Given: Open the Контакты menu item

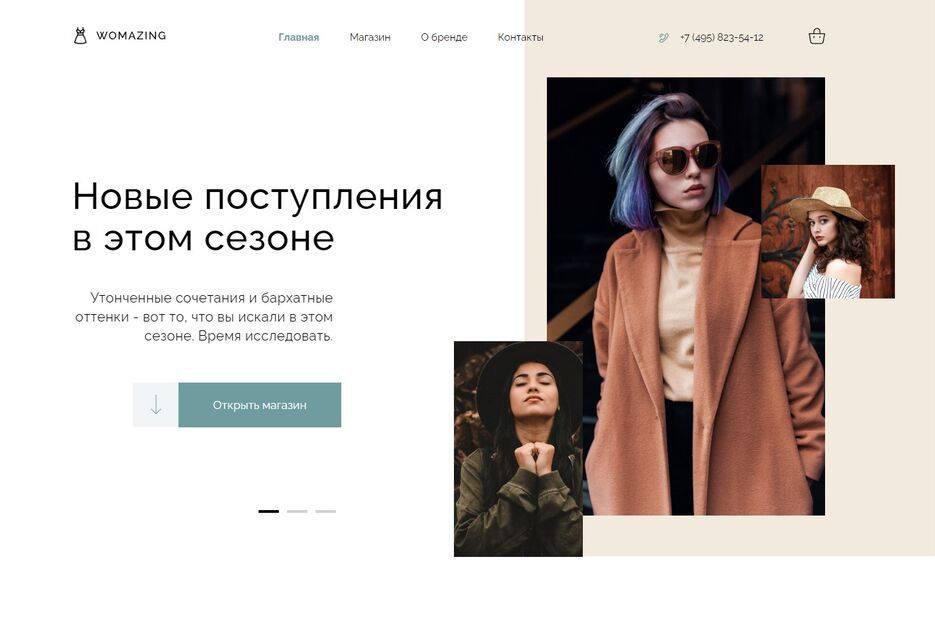Looking at the screenshot, I should point(521,37).
